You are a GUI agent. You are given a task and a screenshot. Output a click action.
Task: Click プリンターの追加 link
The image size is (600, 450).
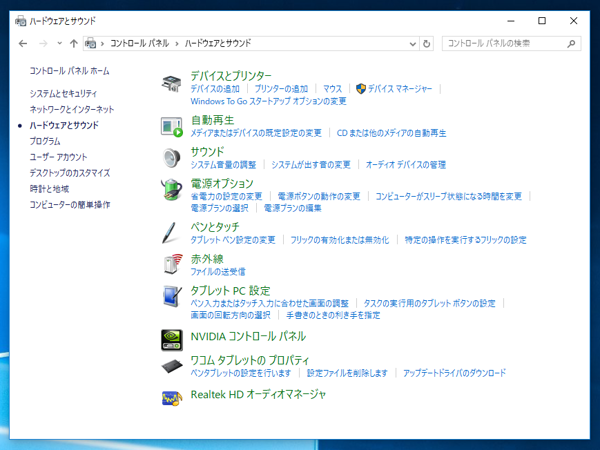281,89
